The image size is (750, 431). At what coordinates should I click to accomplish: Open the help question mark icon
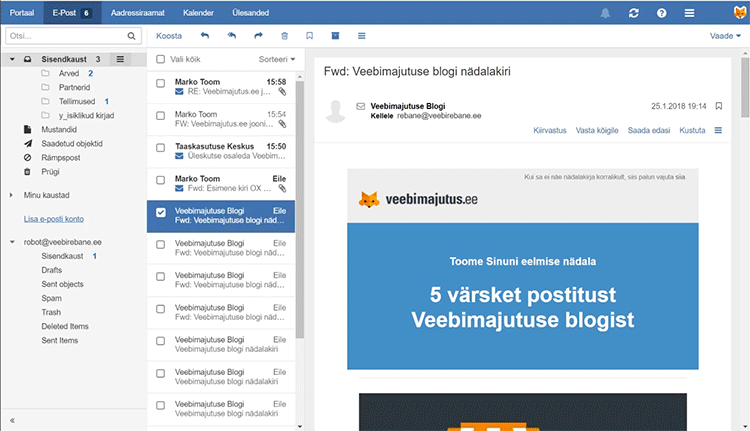pos(662,13)
